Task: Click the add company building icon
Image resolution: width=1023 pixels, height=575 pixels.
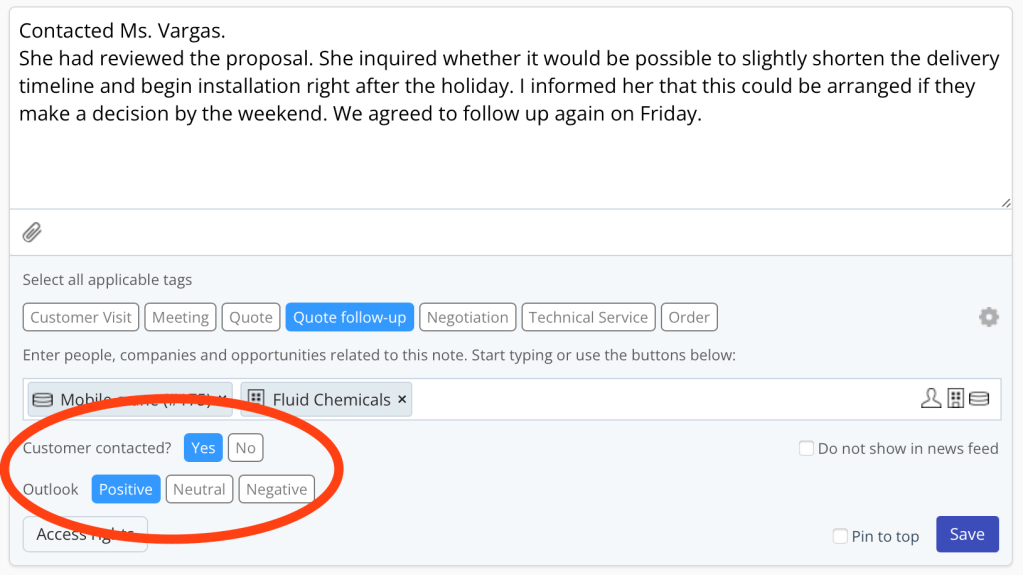Action: click(956, 399)
